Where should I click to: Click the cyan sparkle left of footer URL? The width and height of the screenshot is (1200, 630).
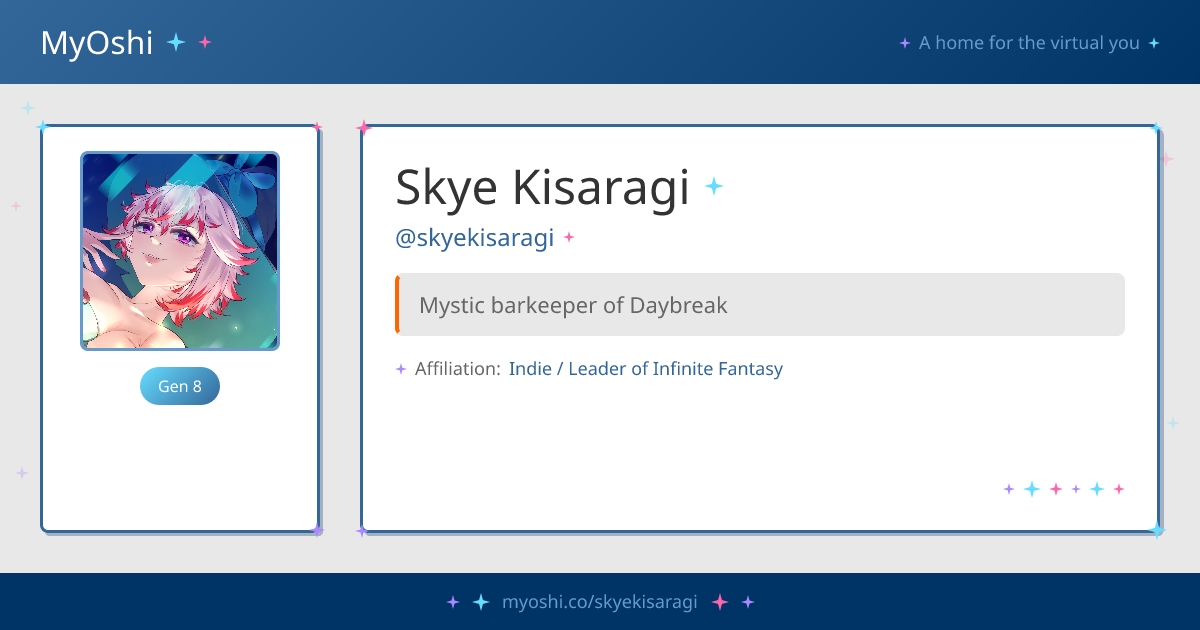480,602
